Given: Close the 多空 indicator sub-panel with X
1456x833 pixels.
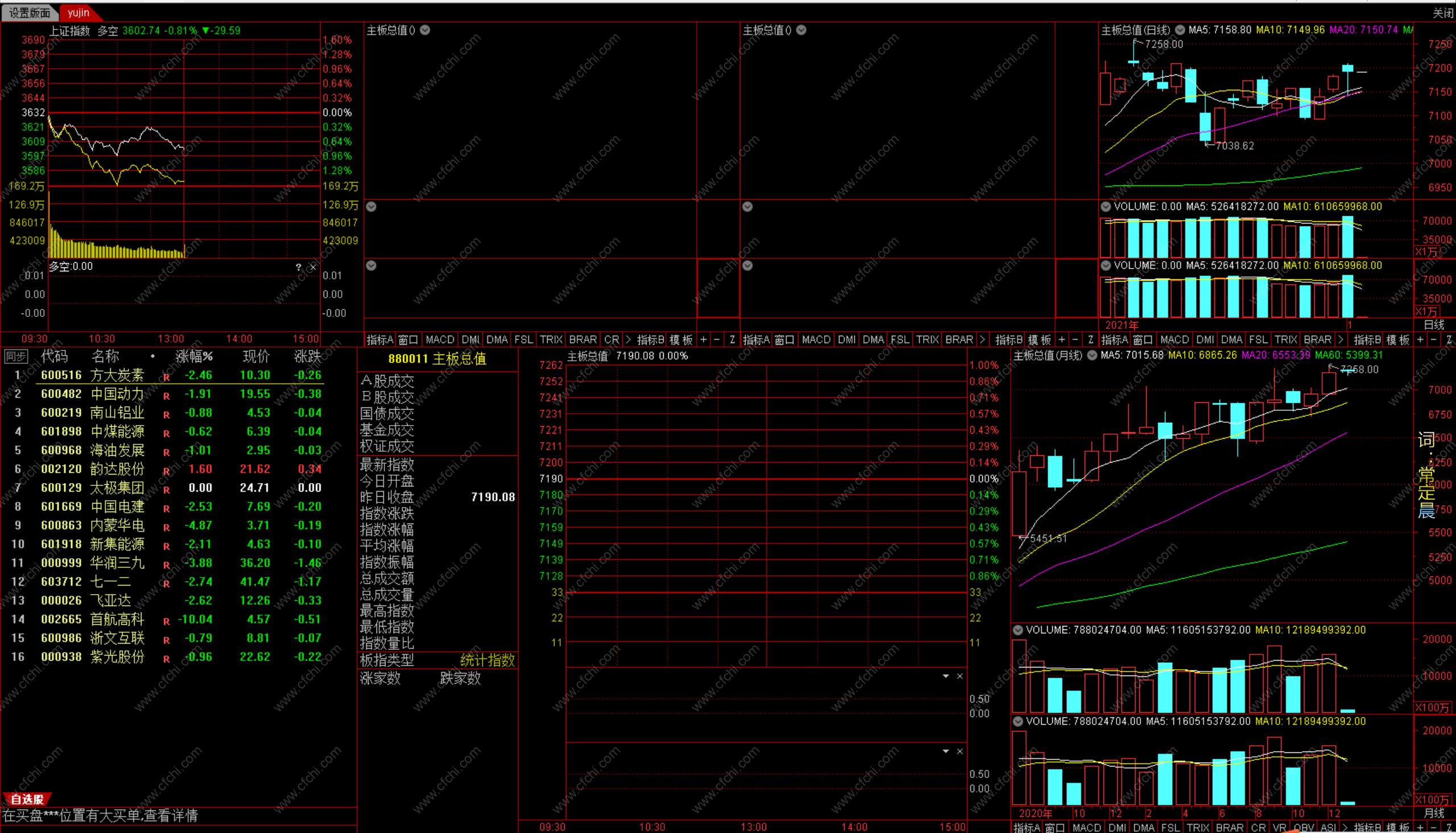Looking at the screenshot, I should 312,267.
